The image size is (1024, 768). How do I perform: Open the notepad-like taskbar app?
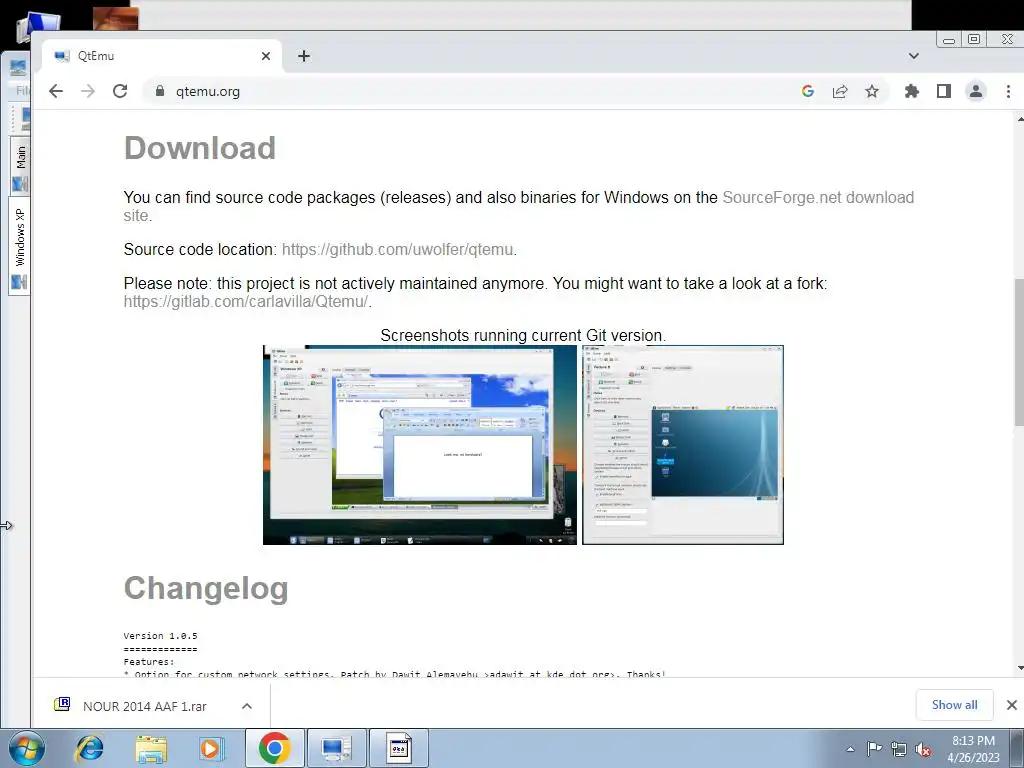click(399, 748)
